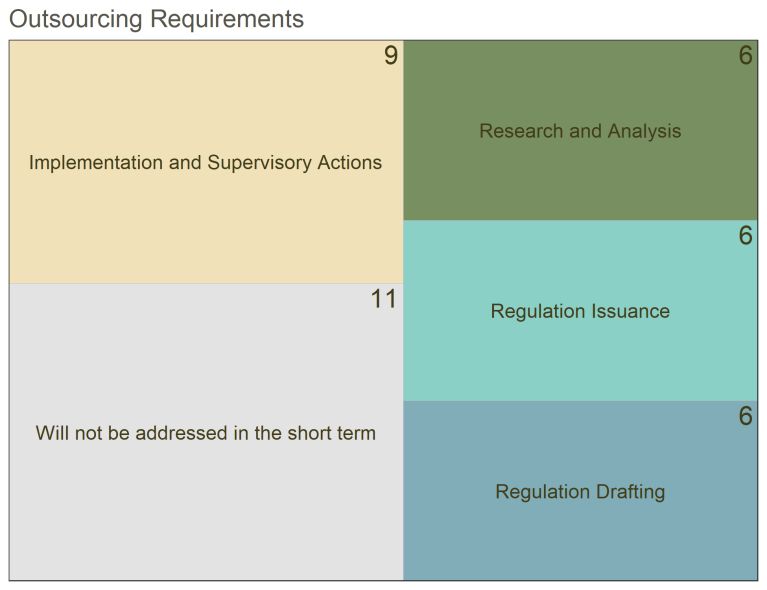Image resolution: width=767 pixels, height=590 pixels.
Task: Click the 6 on Regulation Issuance tile
Action: 745,235
